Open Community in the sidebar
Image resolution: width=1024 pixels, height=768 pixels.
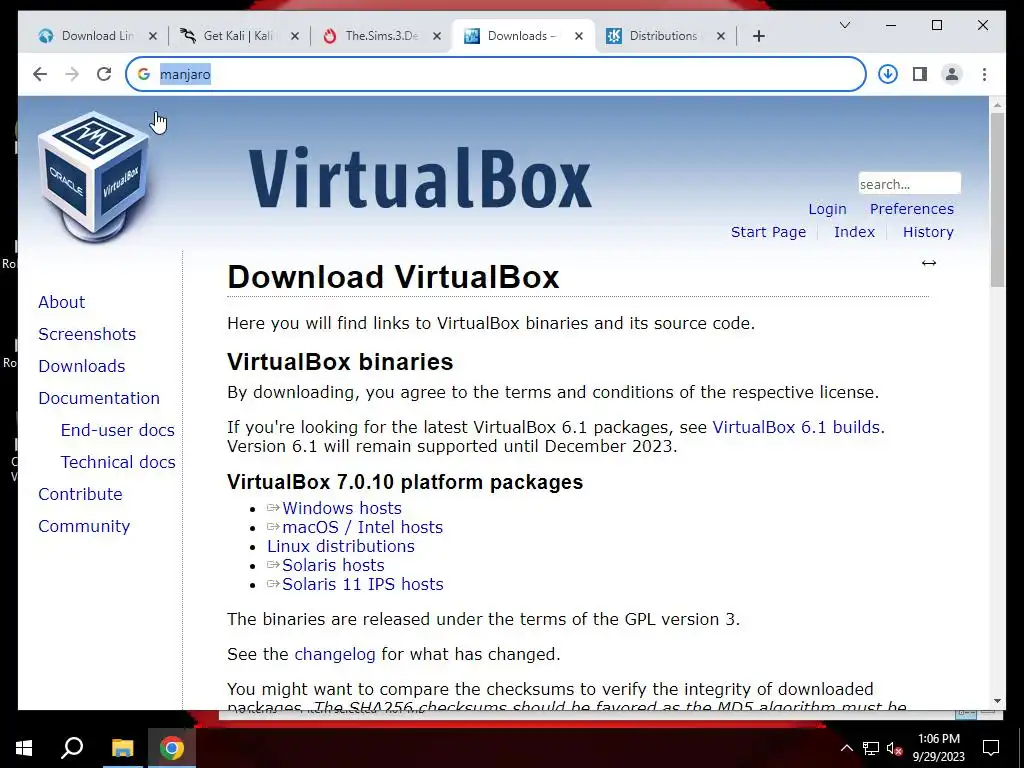[84, 526]
